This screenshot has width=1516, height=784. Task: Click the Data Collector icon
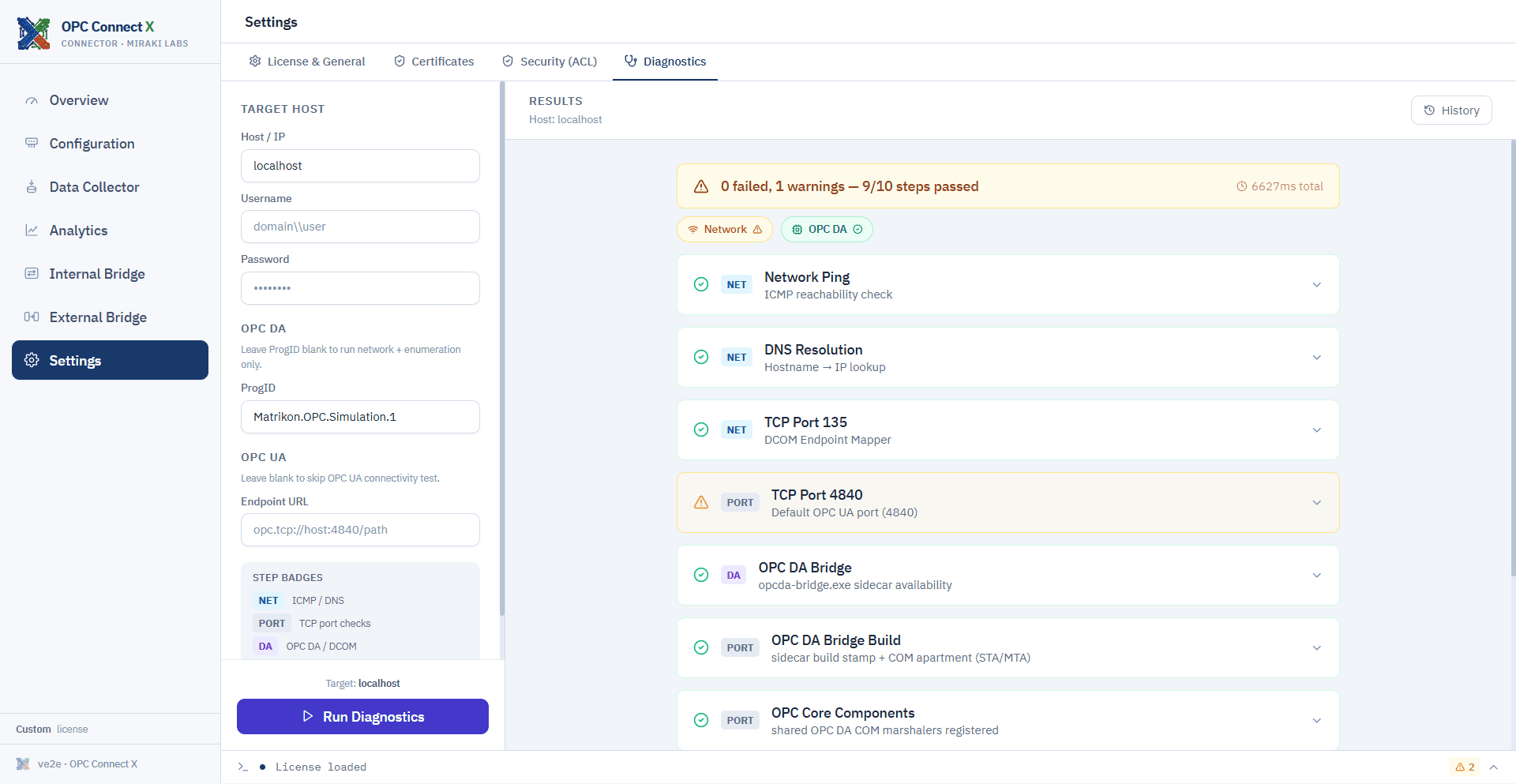click(x=32, y=187)
